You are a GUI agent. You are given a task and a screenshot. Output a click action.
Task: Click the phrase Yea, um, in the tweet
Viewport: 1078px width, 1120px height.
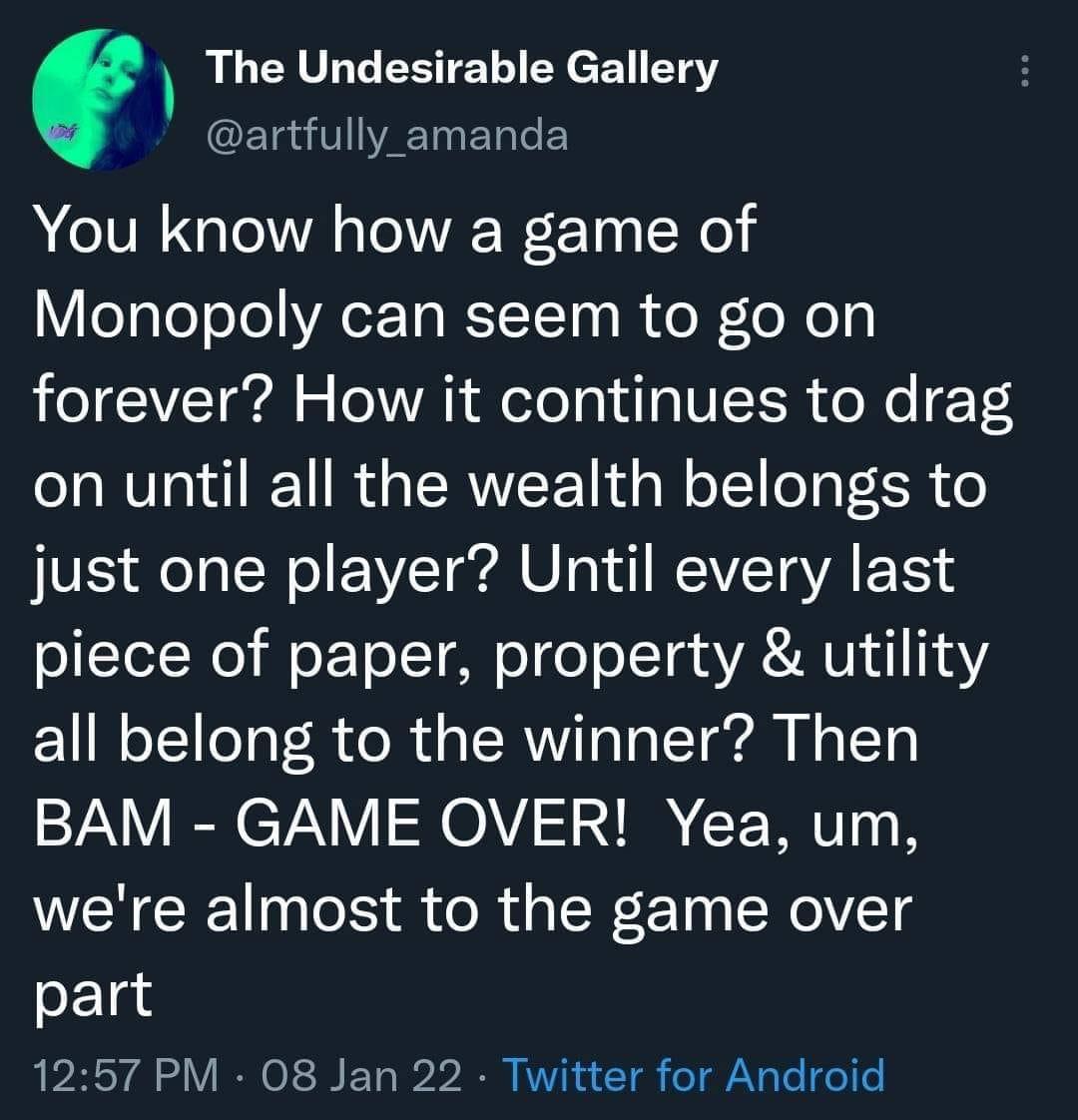coord(789,825)
